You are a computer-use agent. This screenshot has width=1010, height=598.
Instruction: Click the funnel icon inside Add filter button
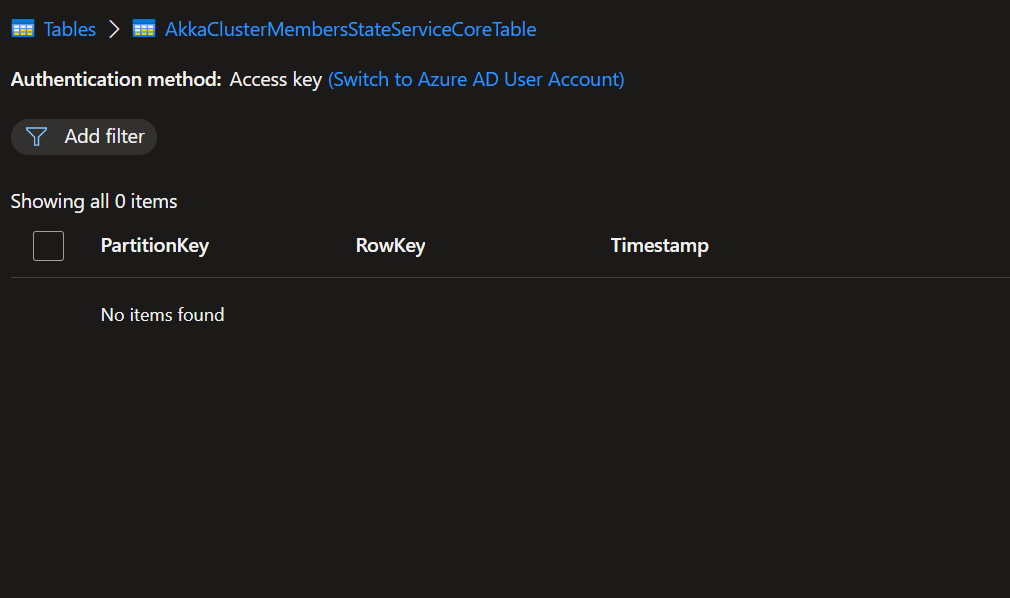coord(36,136)
